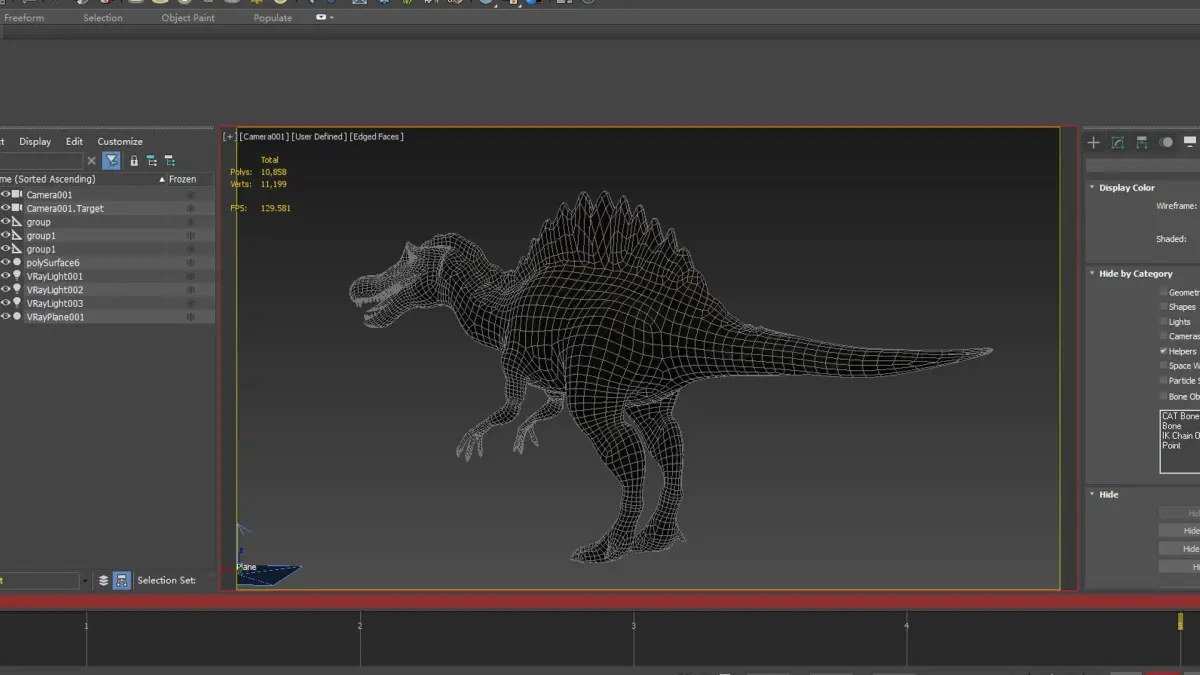1200x675 pixels.
Task: Click the yellow time slider marker on timeline
Action: (x=1180, y=622)
